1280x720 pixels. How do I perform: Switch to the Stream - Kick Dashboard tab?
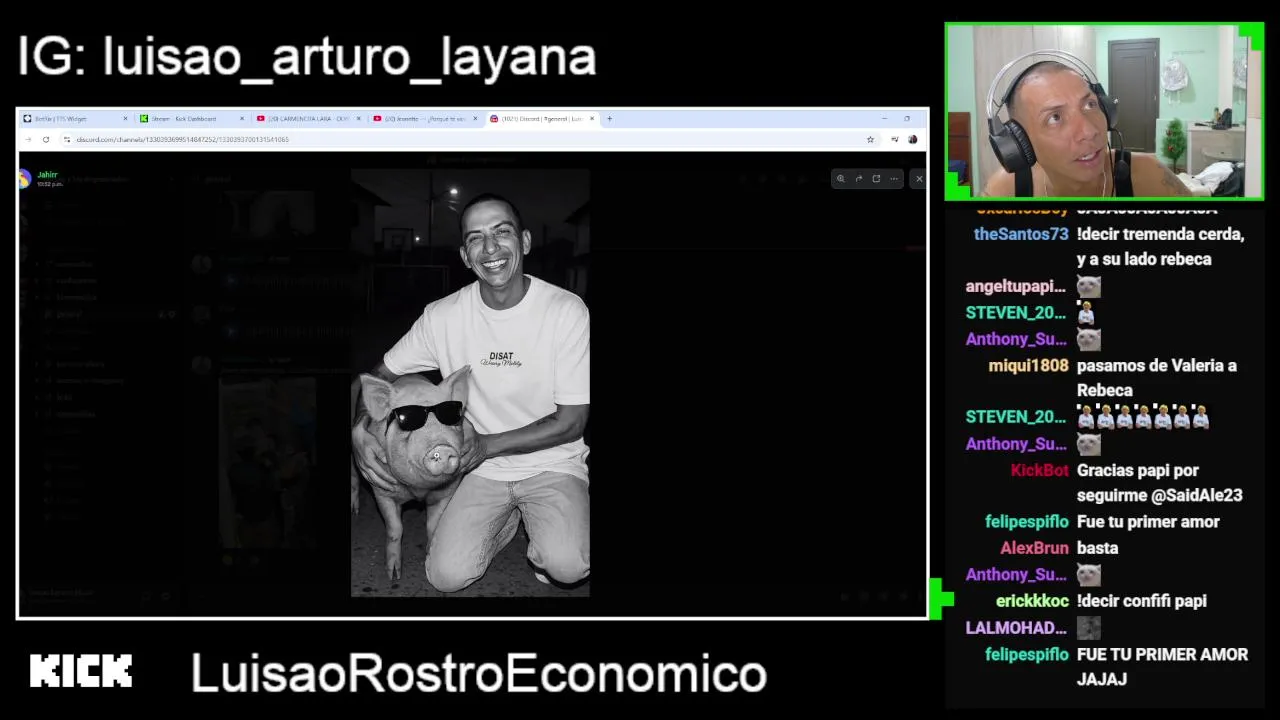click(x=192, y=119)
